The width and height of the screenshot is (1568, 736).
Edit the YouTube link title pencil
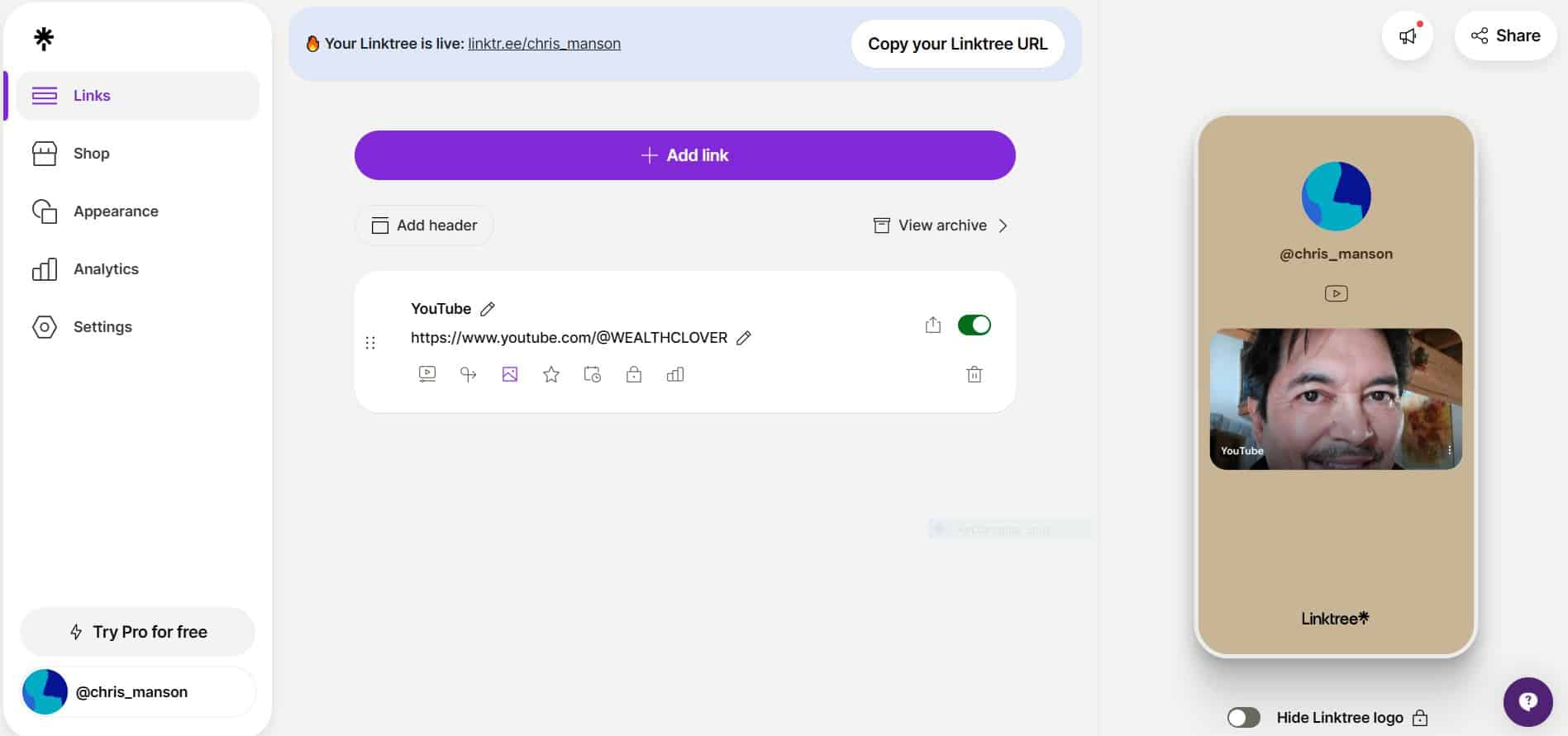(x=488, y=309)
